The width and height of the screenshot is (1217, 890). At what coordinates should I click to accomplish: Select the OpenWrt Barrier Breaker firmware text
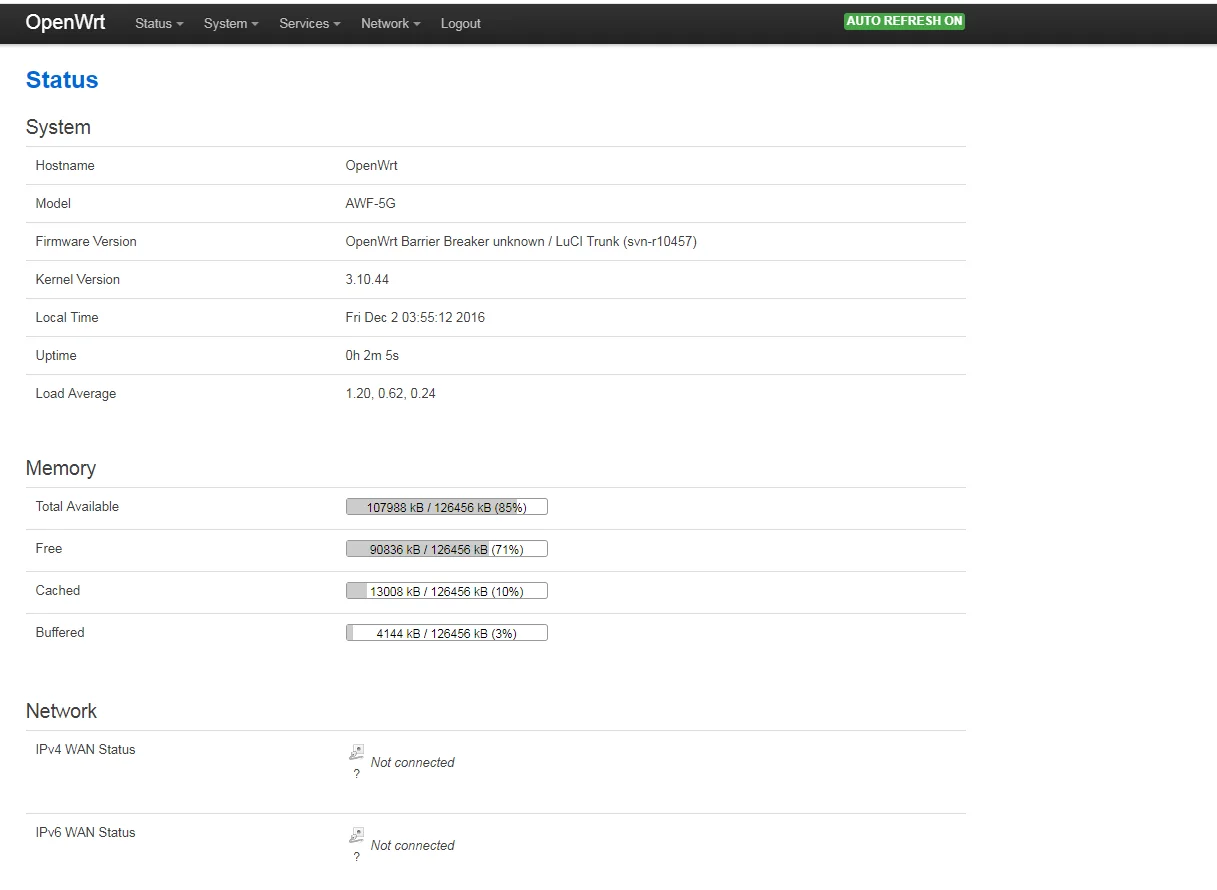[521, 241]
